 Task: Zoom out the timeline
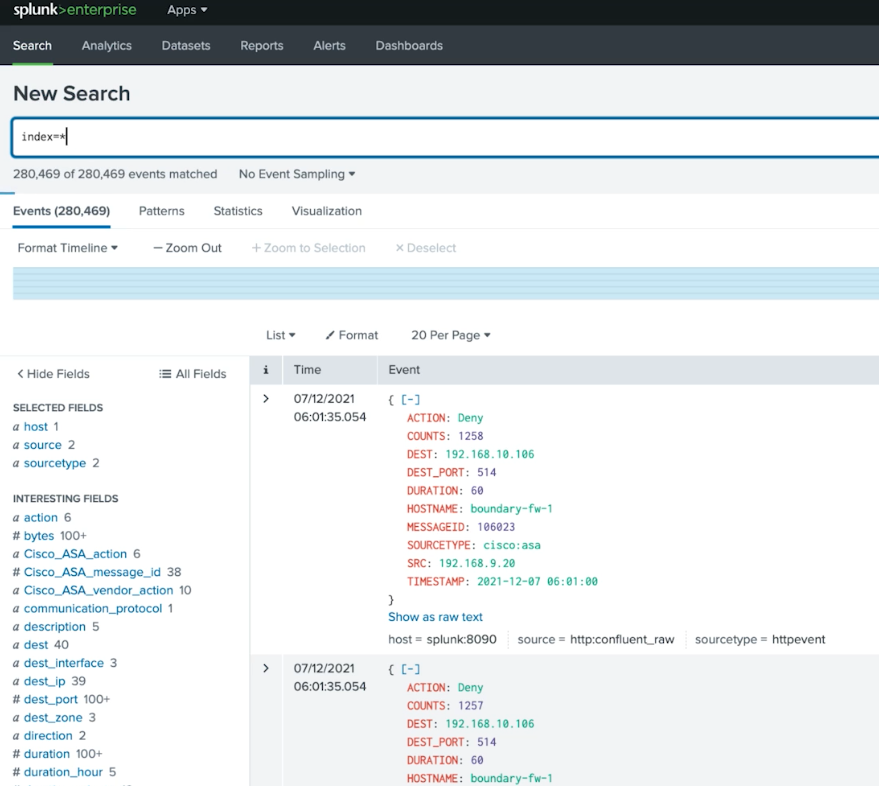(188, 248)
